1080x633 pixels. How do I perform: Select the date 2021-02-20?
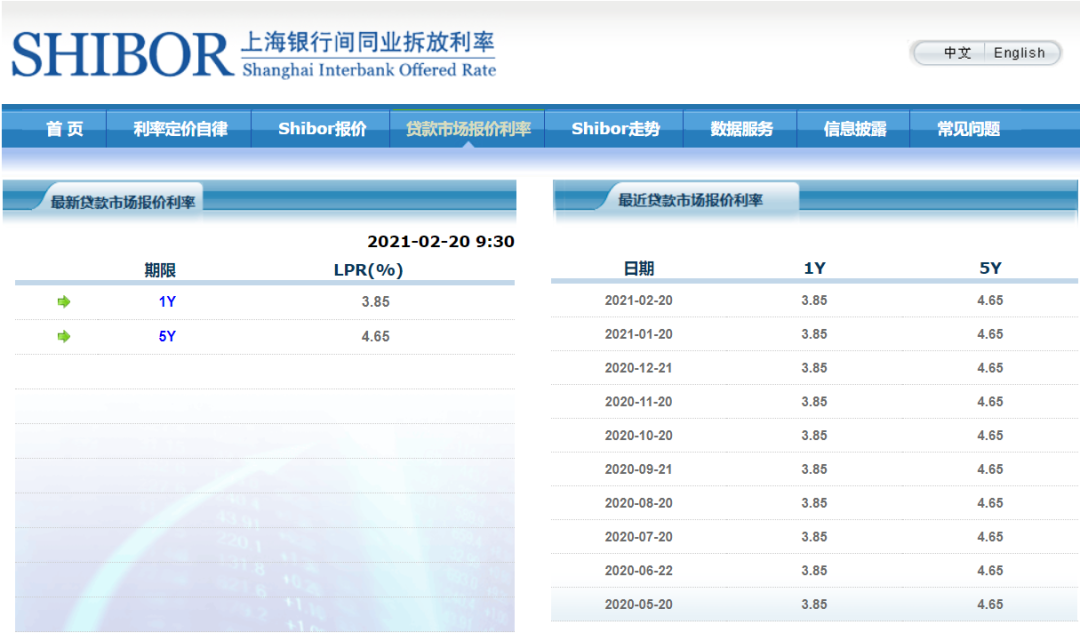tap(638, 300)
